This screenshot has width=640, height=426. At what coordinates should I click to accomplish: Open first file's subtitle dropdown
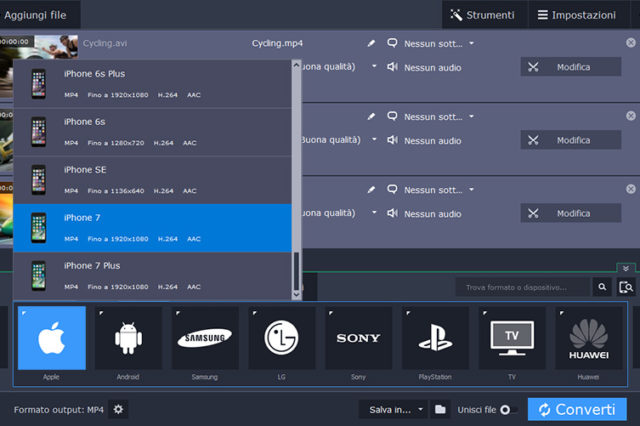pyautogui.click(x=471, y=44)
